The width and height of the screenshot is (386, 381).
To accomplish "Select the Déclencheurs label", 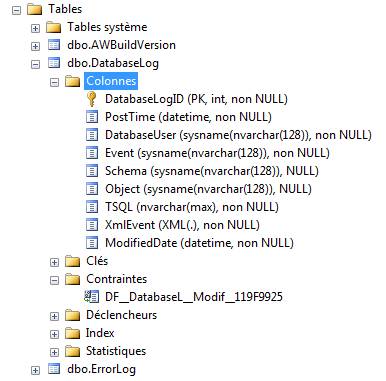I will 121,315.
